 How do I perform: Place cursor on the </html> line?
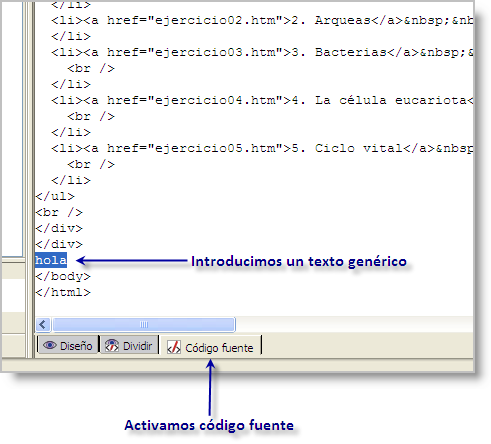[63, 292]
